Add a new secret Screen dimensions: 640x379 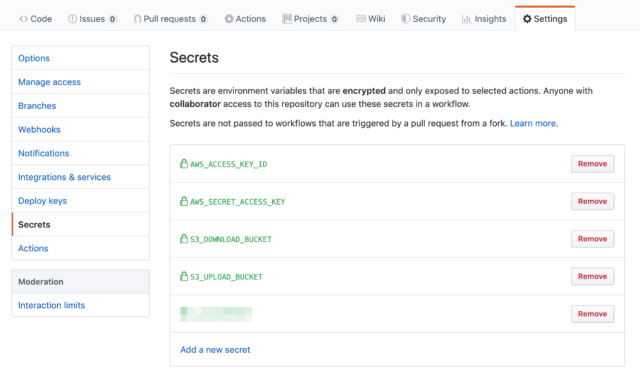tap(215, 350)
